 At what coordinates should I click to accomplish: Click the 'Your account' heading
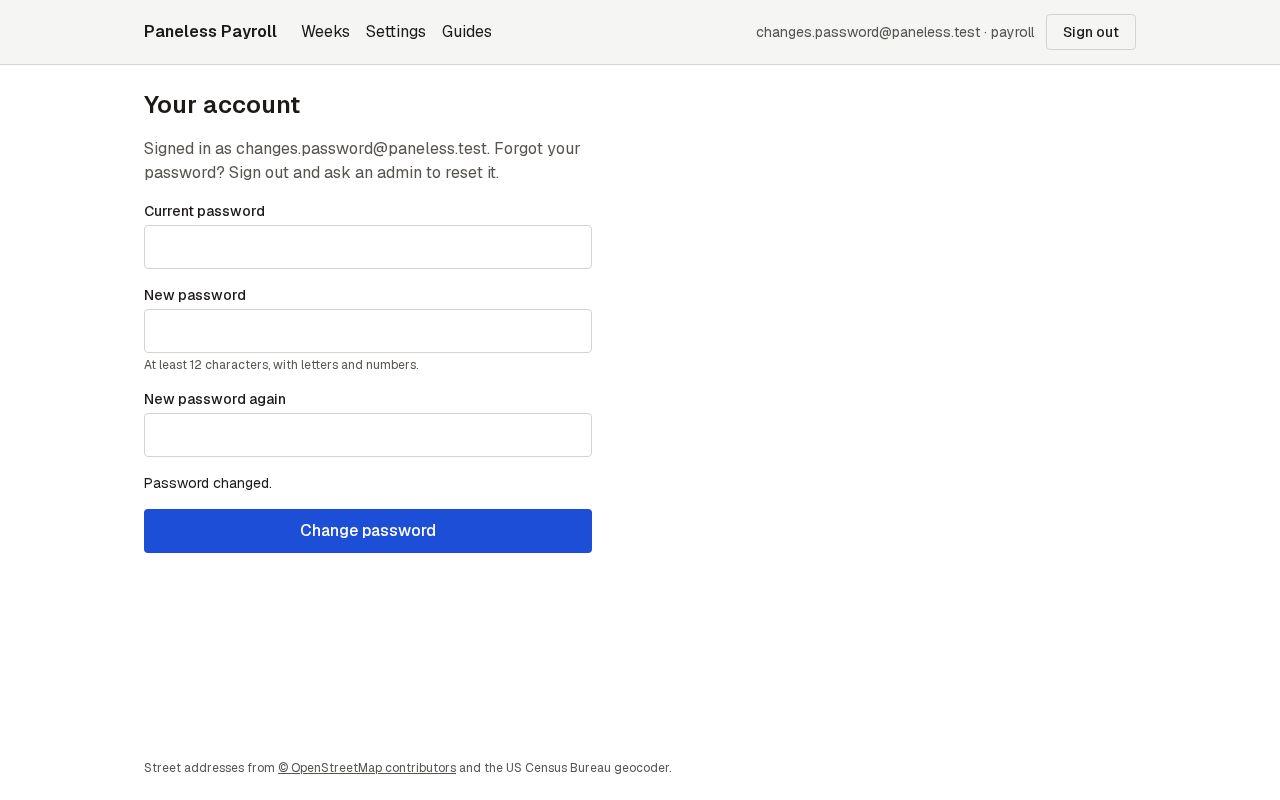point(222,105)
